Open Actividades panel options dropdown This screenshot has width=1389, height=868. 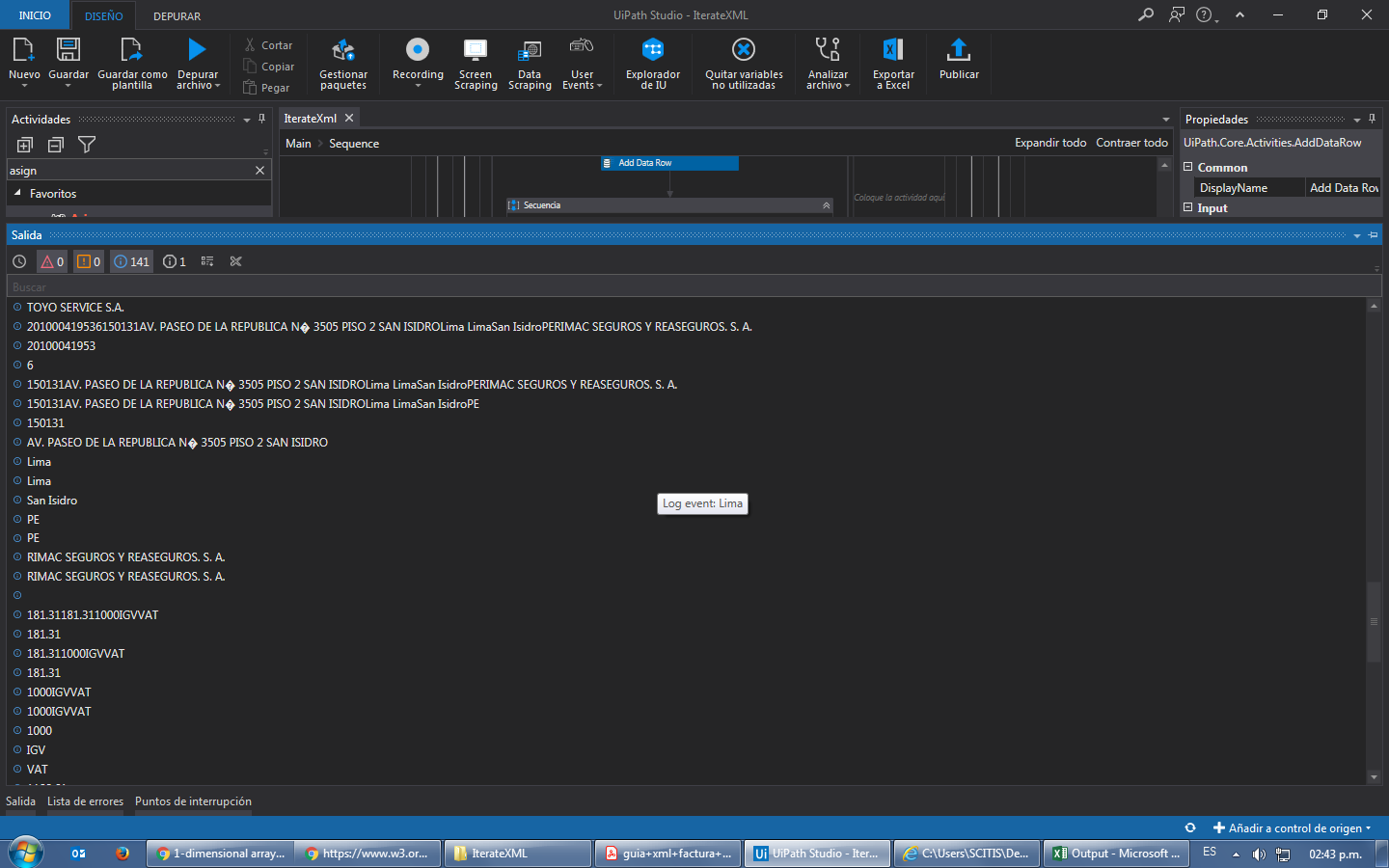point(247,120)
